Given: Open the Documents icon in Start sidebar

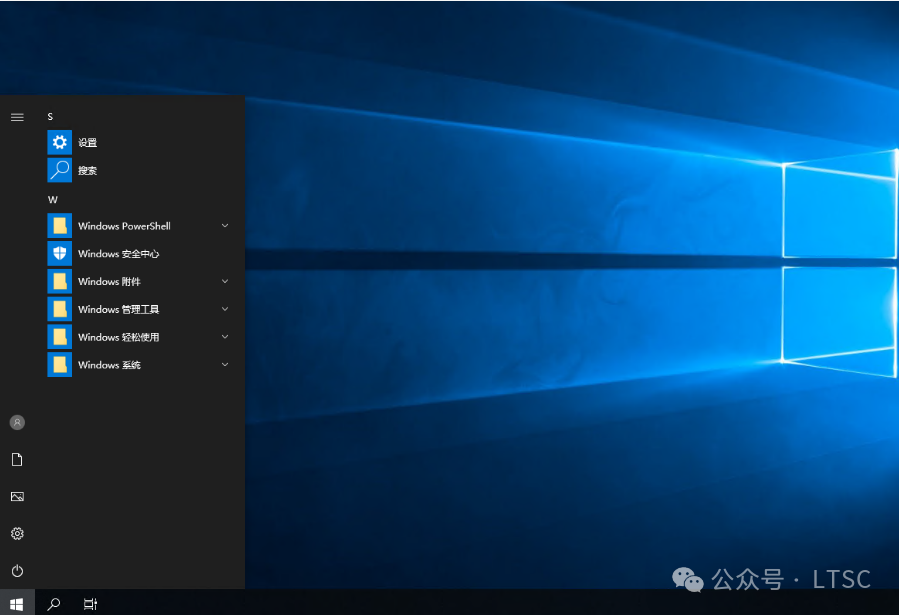Looking at the screenshot, I should pyautogui.click(x=17, y=460).
